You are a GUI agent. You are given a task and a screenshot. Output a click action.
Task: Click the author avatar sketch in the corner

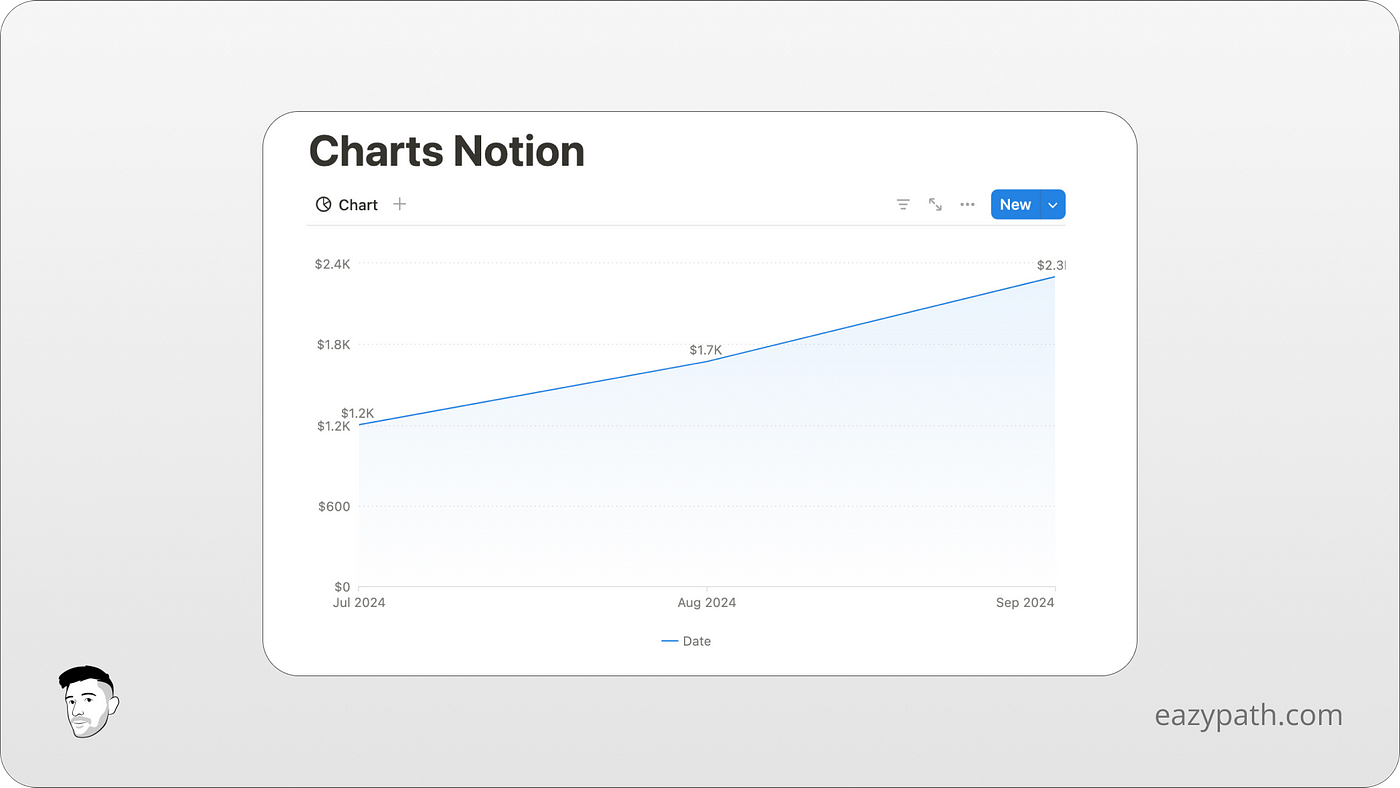[88, 702]
